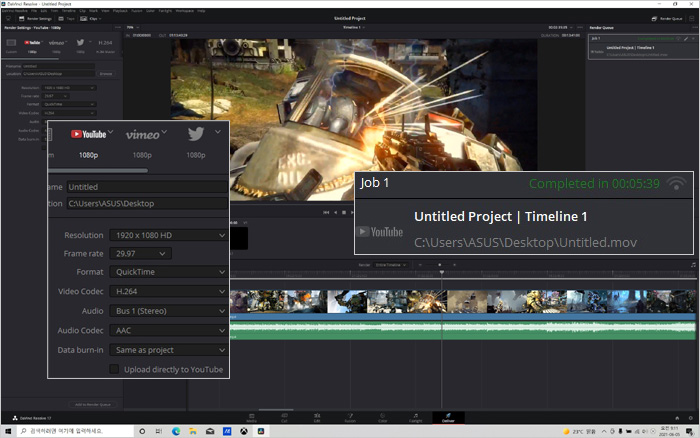Select the H.264 Master render preset

pos(105,46)
